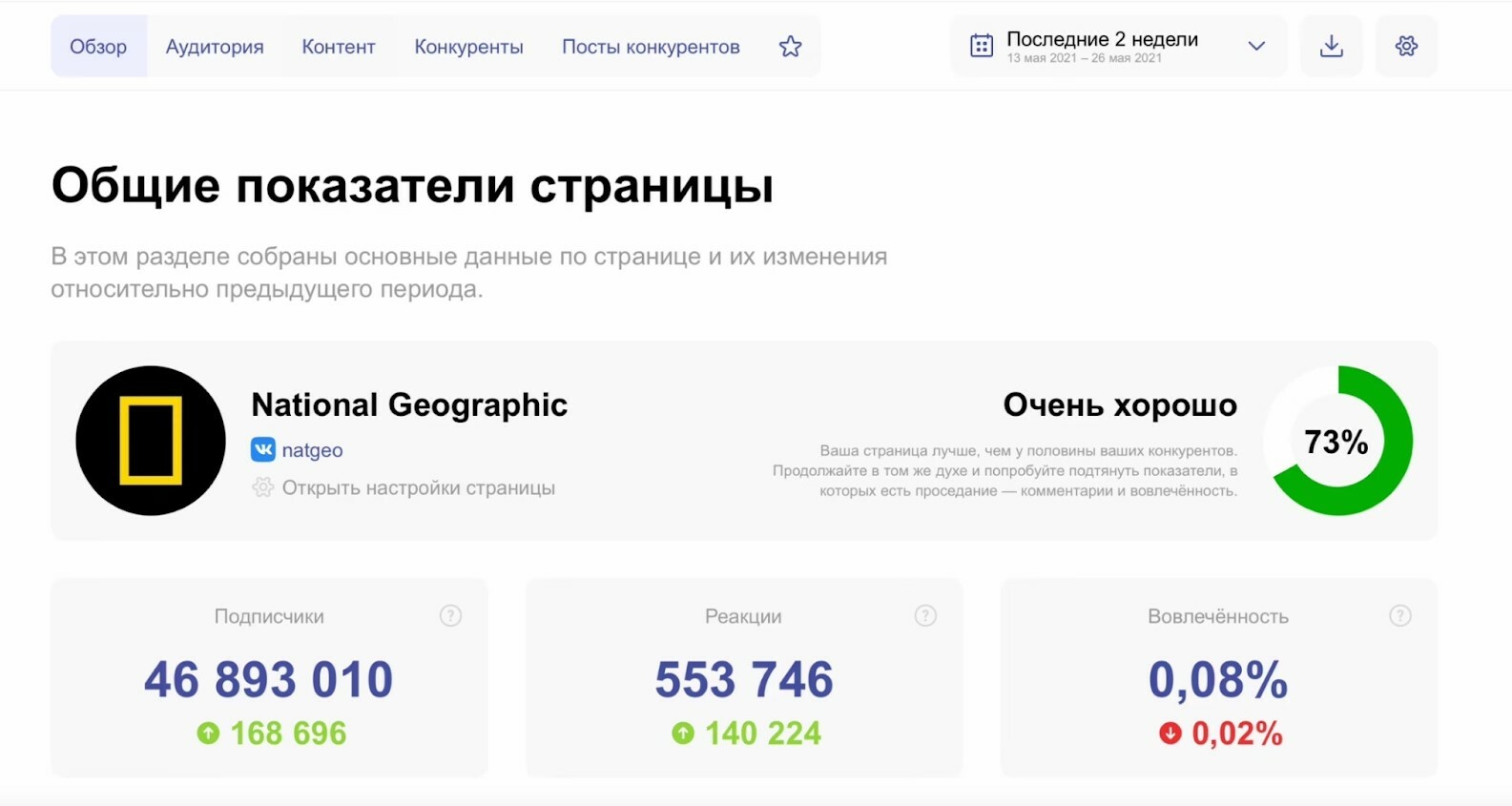Viewport: 1512px width, 806px height.
Task: Click the Реакции card label
Action: tap(743, 616)
